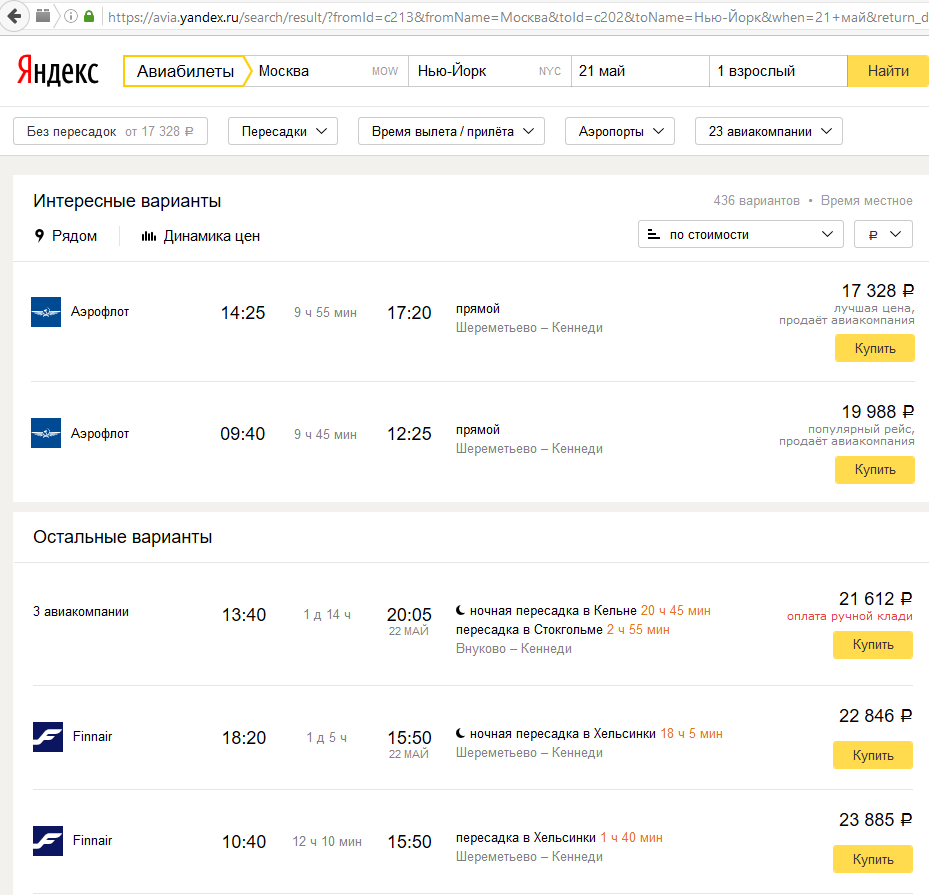The height and width of the screenshot is (895, 929).
Task: Click the green padlock security icon
Action: coord(89,16)
